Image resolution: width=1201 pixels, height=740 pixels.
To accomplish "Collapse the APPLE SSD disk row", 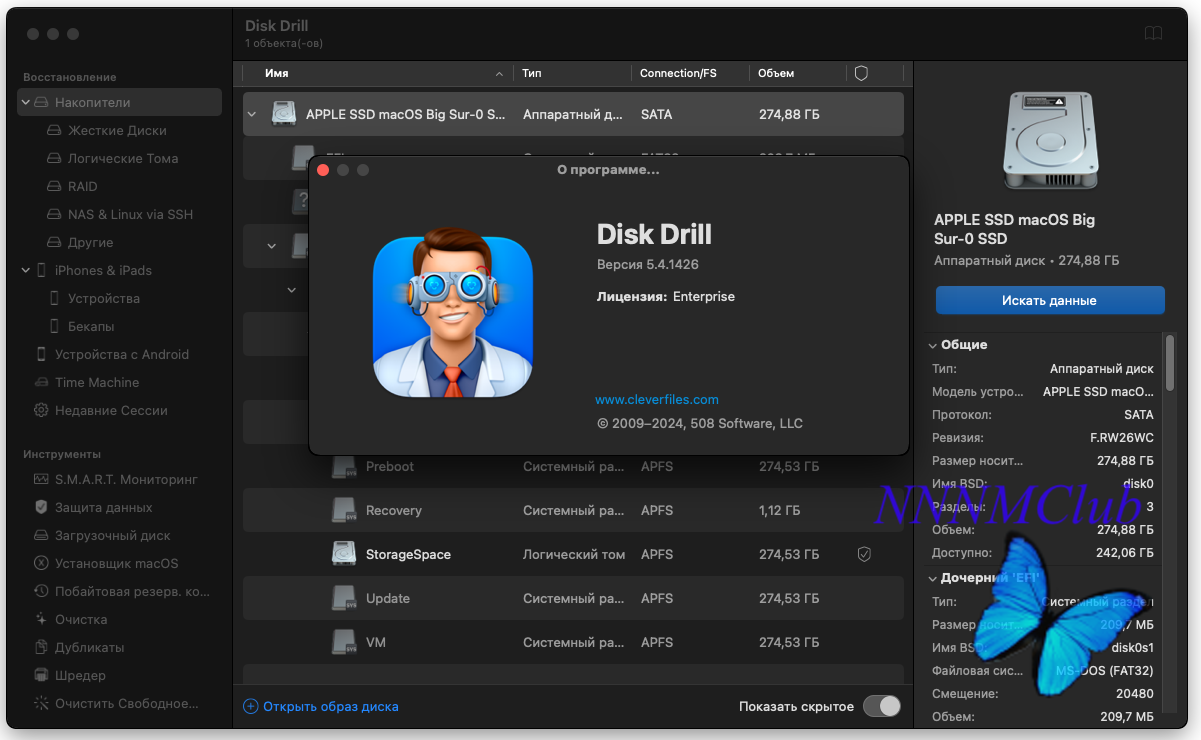I will tap(252, 115).
